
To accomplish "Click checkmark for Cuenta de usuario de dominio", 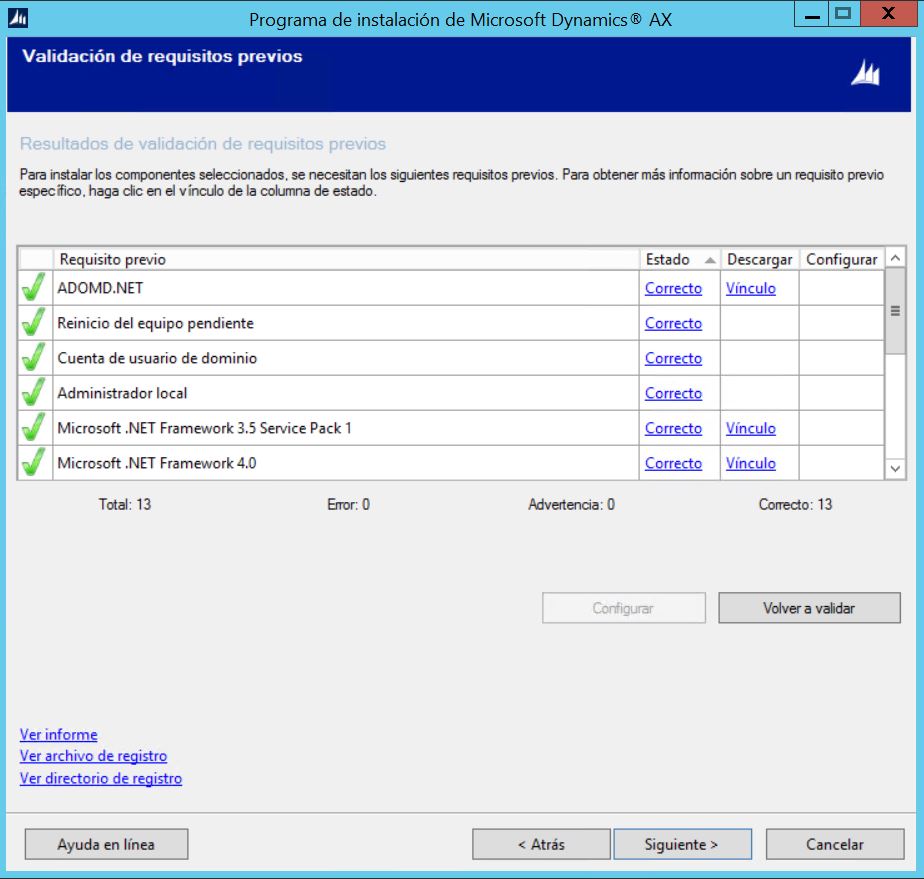I will tap(34, 358).
